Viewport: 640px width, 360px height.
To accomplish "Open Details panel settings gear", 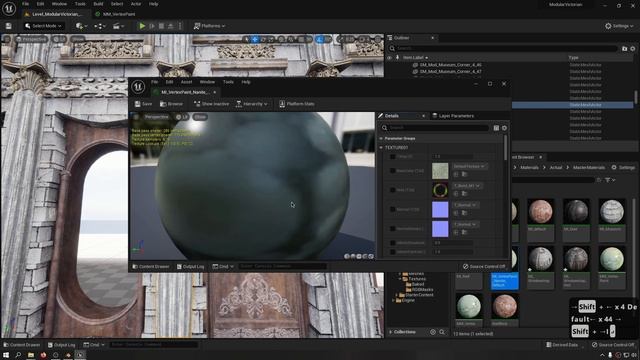I will point(504,128).
